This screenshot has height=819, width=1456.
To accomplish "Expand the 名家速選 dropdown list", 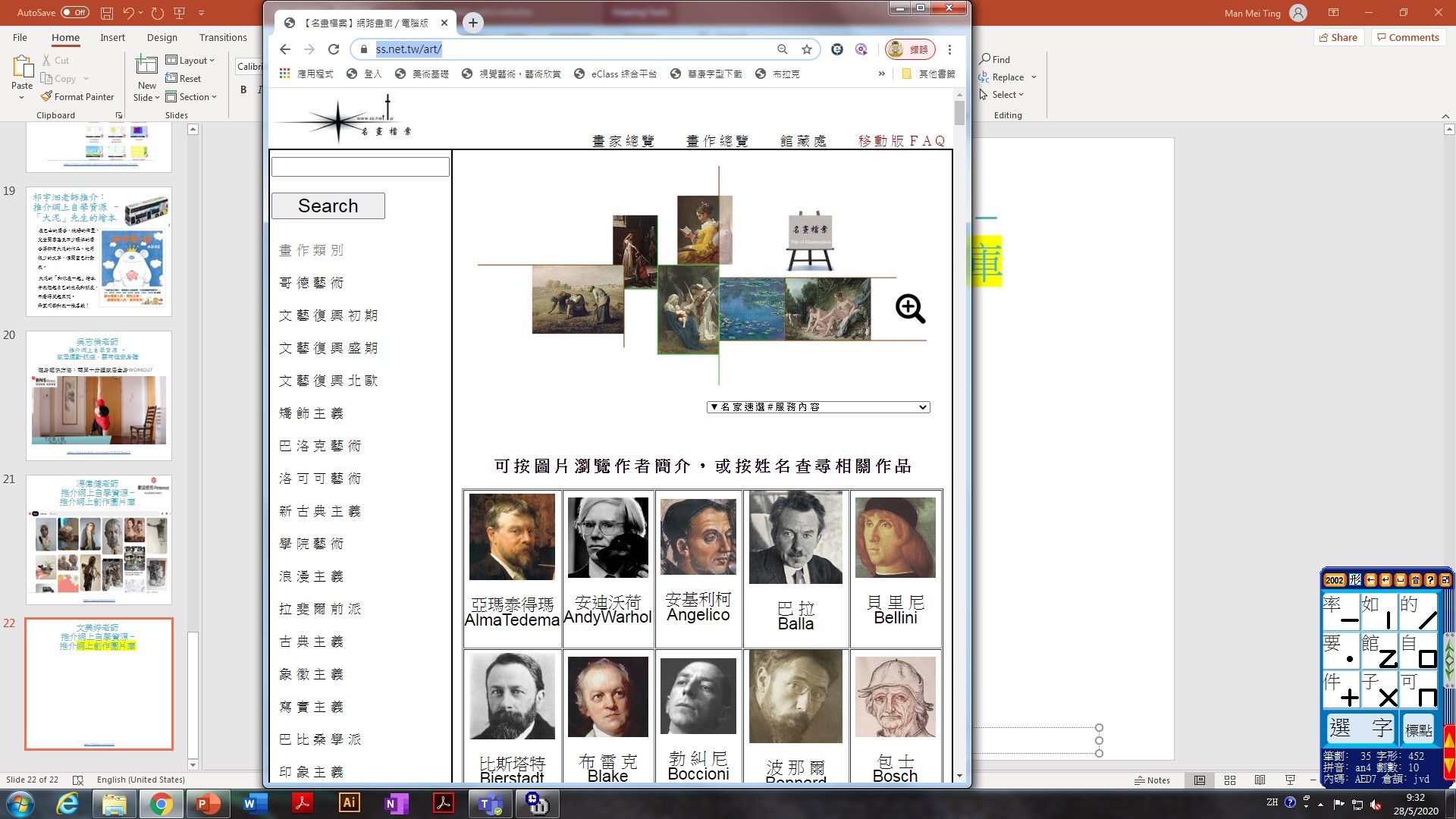I will (817, 407).
